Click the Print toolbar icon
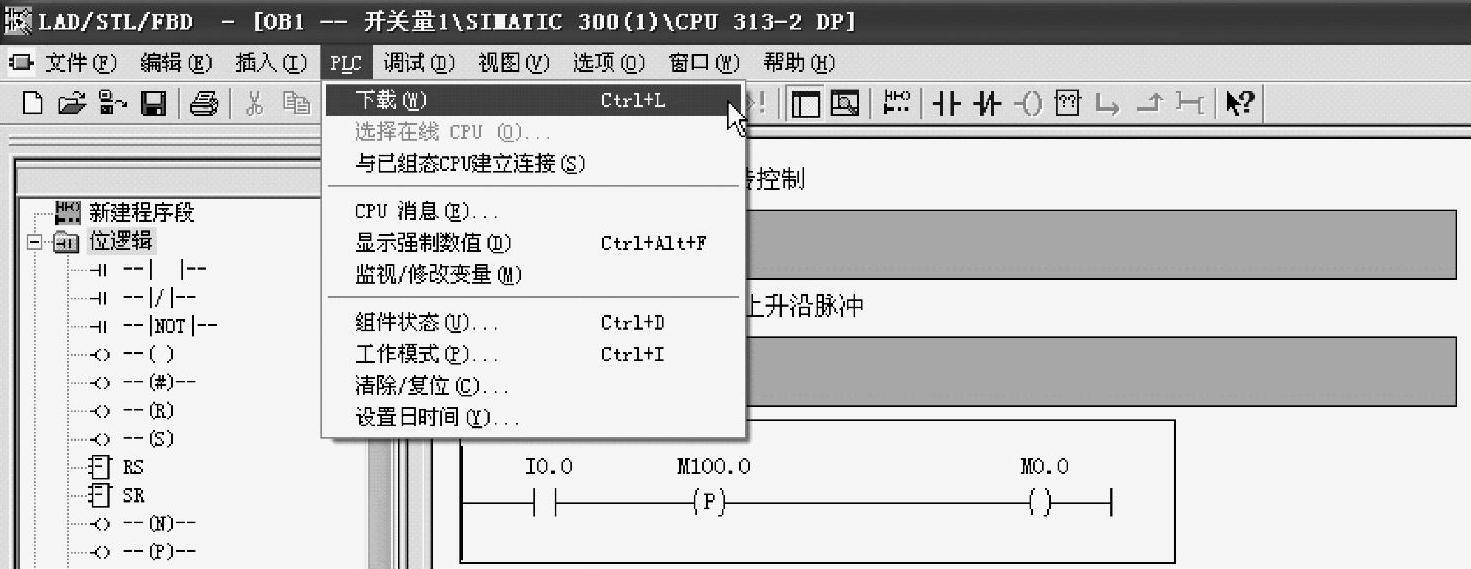 (204, 103)
